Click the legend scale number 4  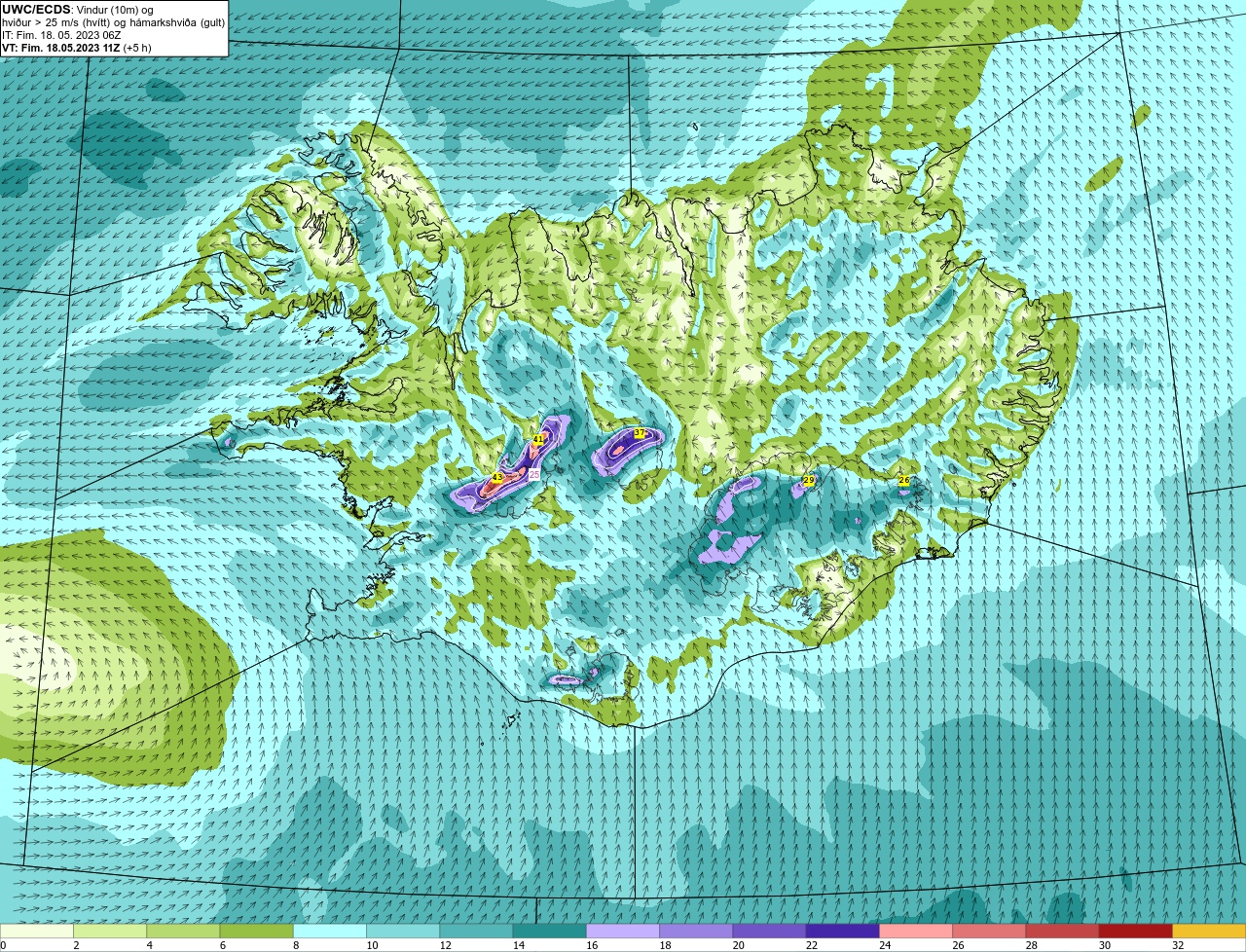point(148,945)
